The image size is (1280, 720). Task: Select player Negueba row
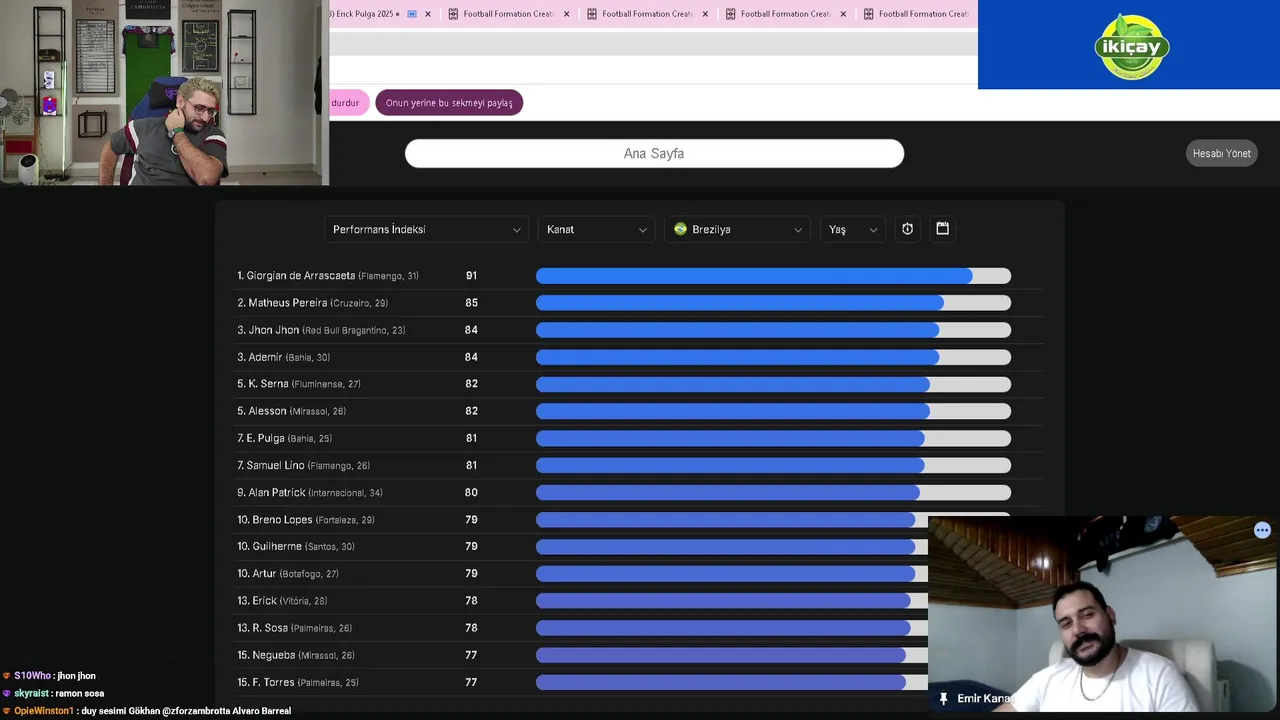pos(580,655)
